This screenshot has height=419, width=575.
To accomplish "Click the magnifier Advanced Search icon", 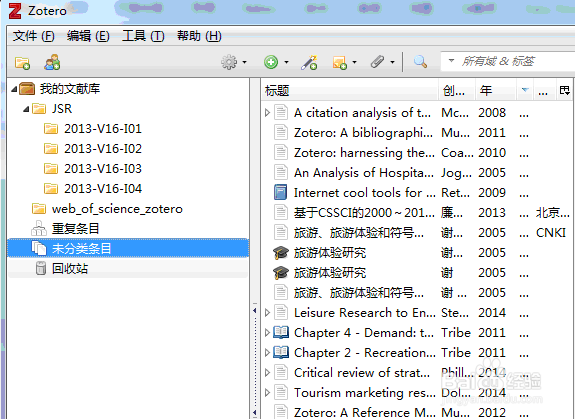I will point(420,62).
